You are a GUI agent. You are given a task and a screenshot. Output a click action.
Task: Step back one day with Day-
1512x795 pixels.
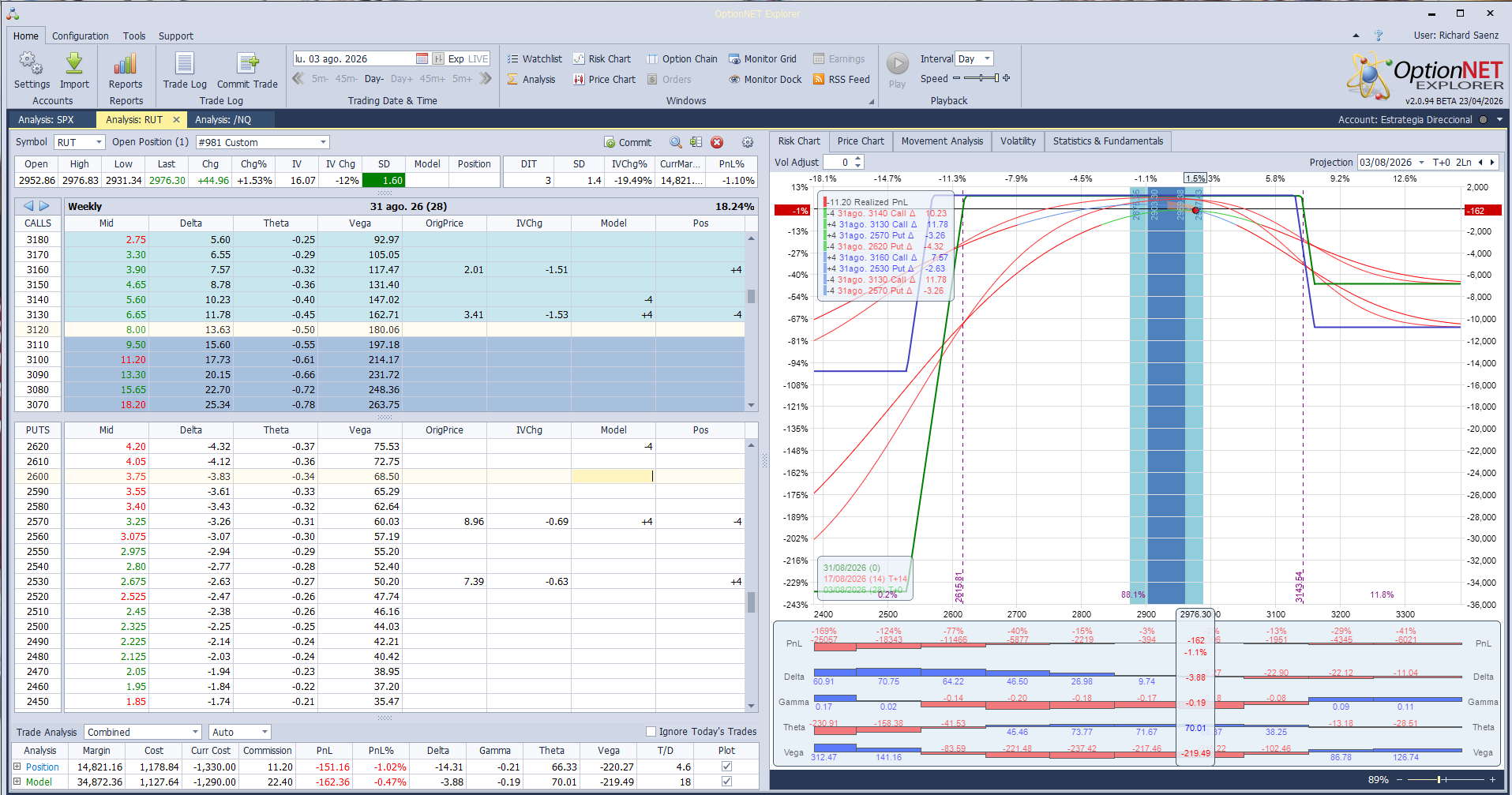(374, 78)
